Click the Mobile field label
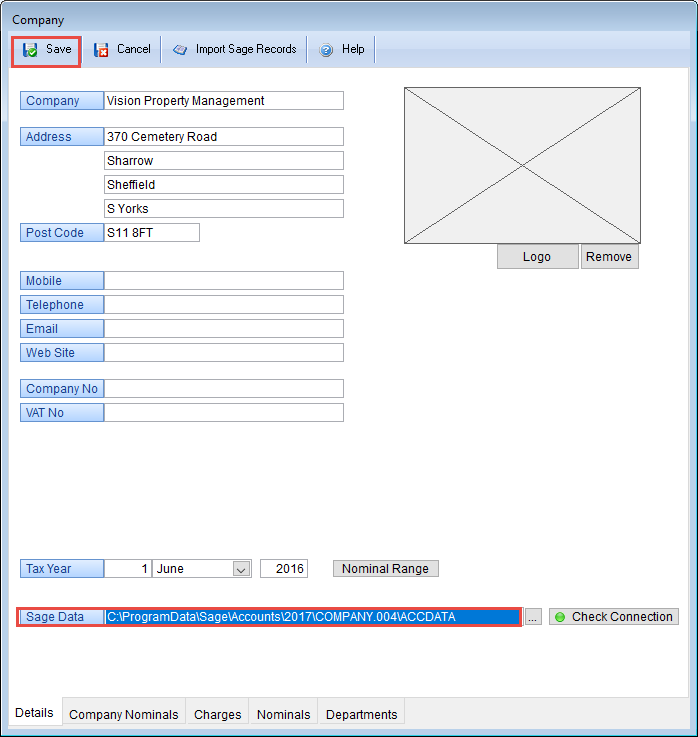The height and width of the screenshot is (737, 698). tap(62, 281)
